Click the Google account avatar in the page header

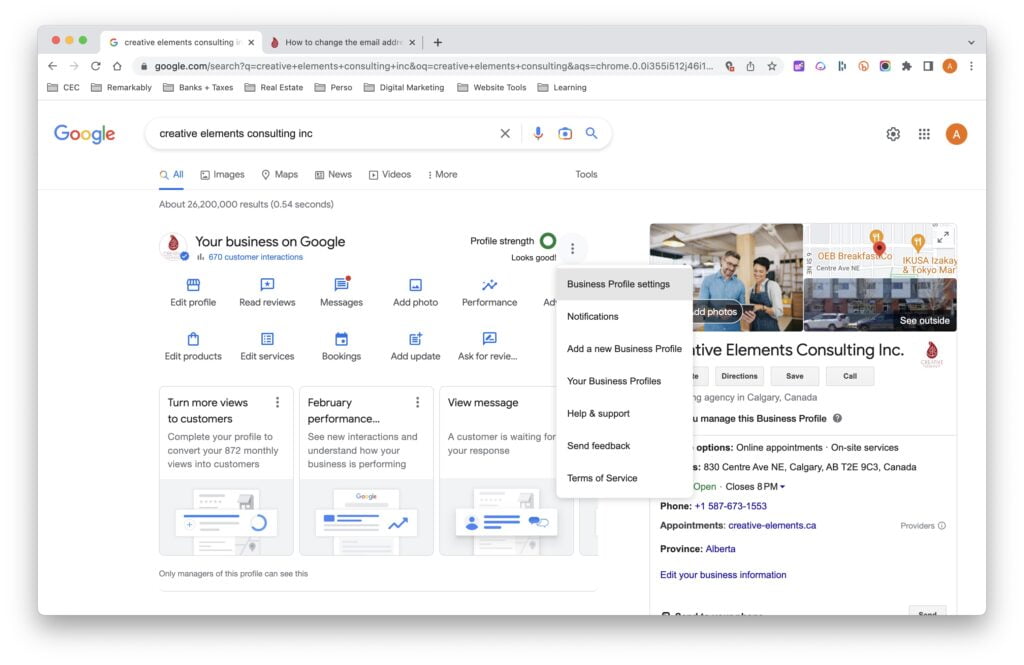[956, 134]
